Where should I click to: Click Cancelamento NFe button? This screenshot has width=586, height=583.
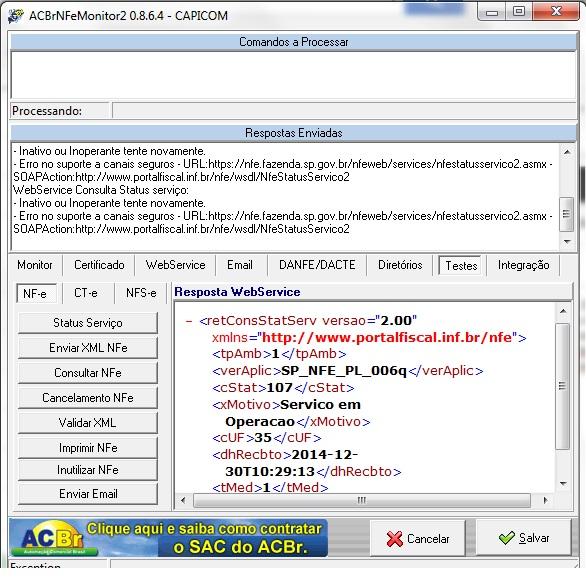[88, 398]
